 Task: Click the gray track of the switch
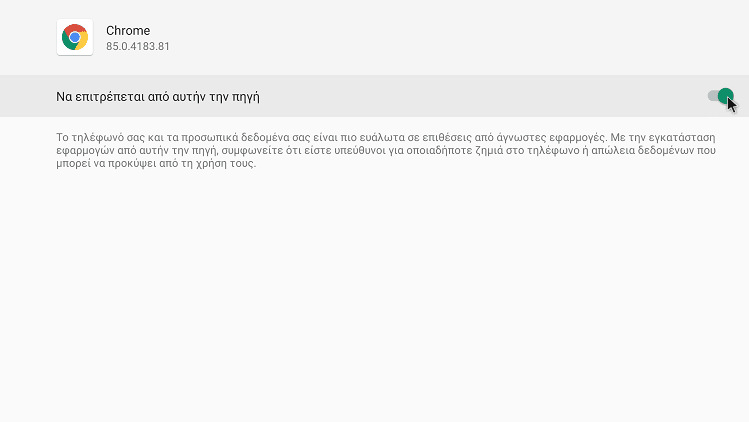(712, 96)
